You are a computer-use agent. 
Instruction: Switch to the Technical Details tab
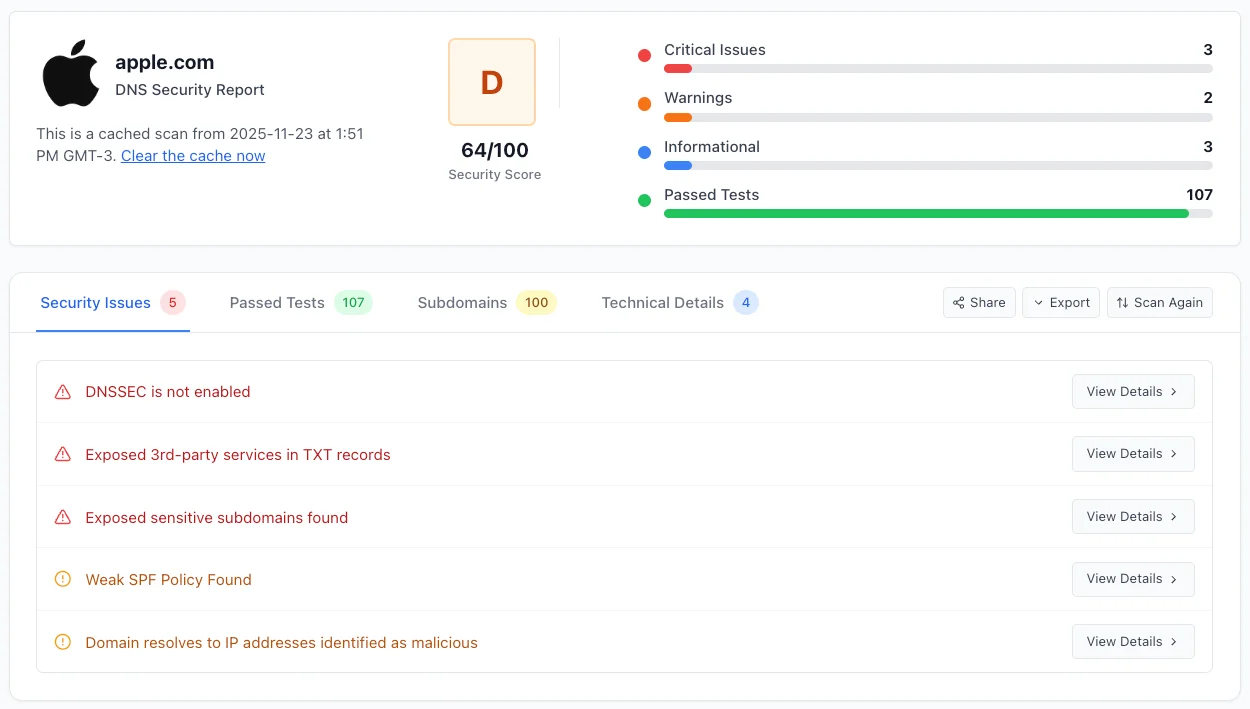680,303
